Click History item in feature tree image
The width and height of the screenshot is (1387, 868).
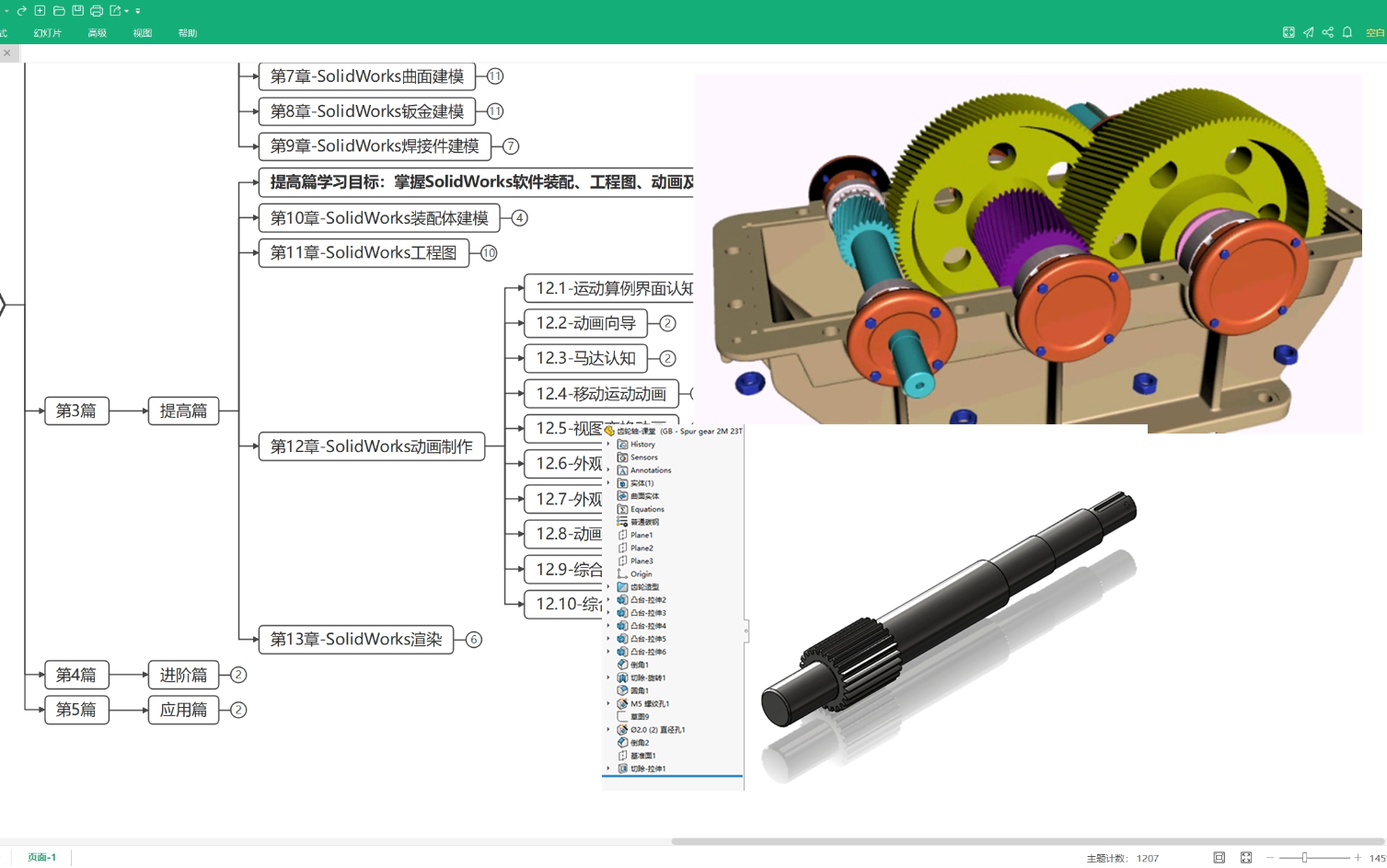coord(642,445)
